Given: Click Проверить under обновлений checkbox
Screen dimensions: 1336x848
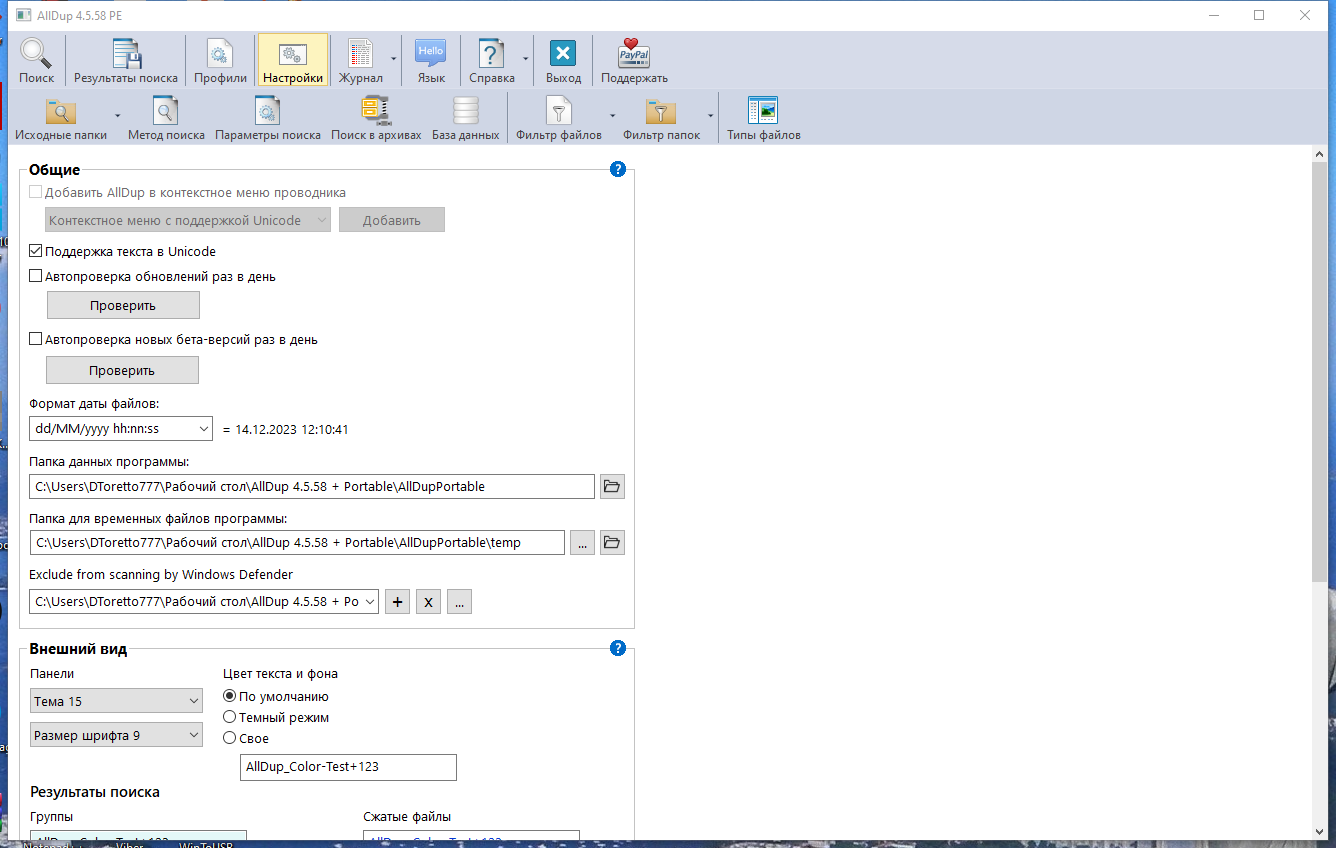Looking at the screenshot, I should point(123,305).
